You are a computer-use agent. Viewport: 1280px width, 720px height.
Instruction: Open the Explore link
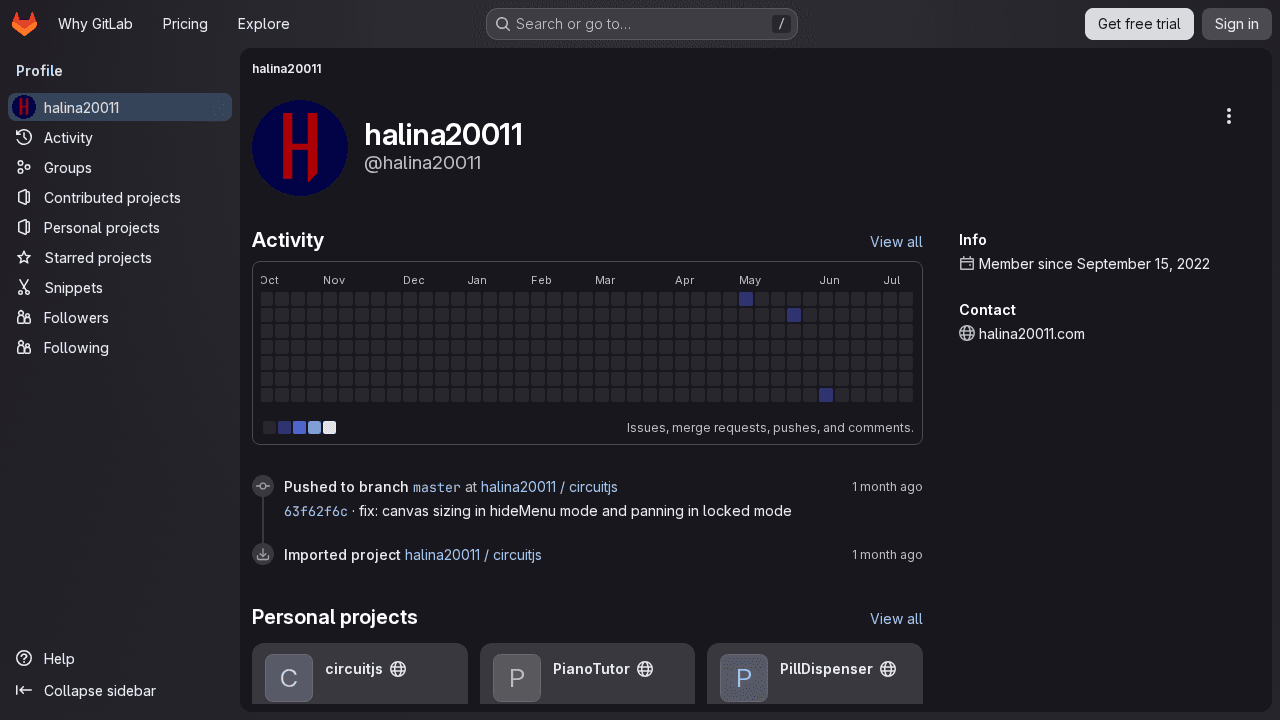(263, 24)
